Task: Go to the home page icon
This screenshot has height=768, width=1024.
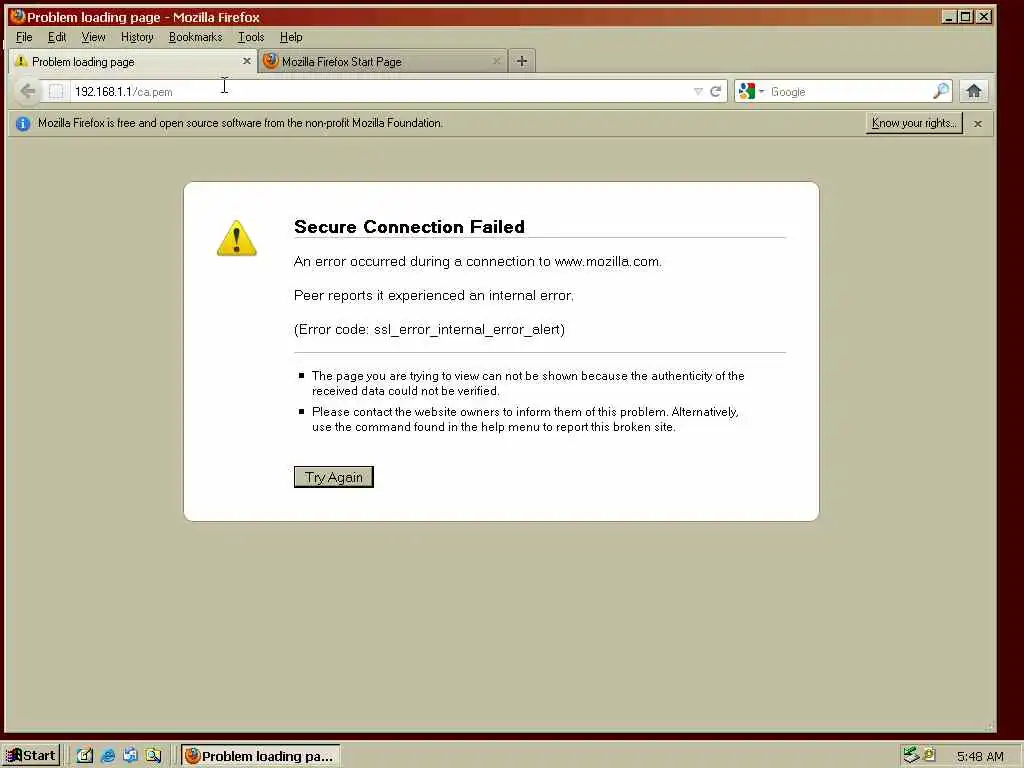Action: pyautogui.click(x=974, y=91)
